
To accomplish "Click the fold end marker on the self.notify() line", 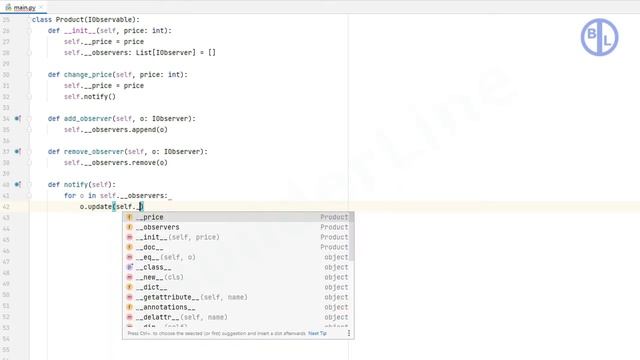I will pyautogui.click(x=29, y=97).
